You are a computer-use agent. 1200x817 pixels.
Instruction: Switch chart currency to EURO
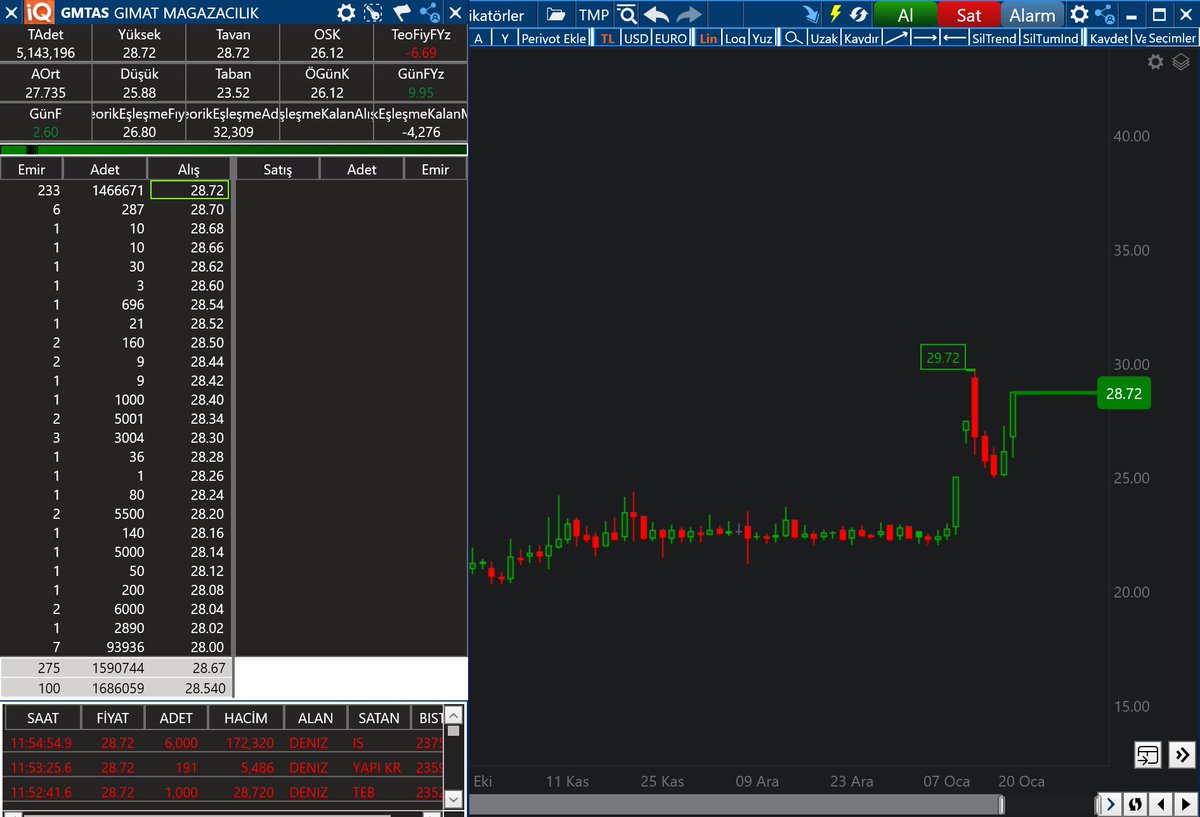671,38
